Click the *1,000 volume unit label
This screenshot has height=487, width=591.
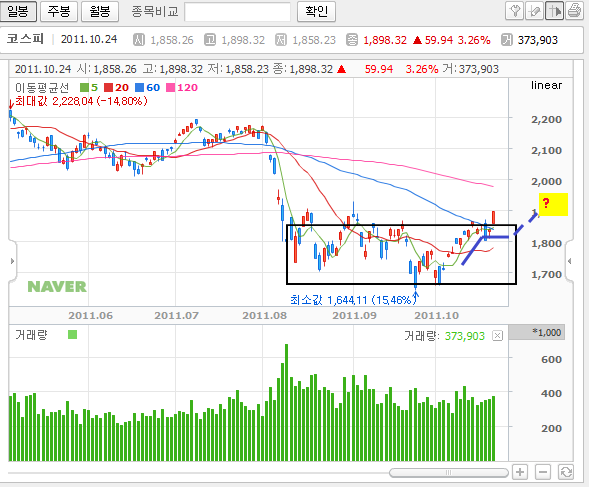pos(546,332)
